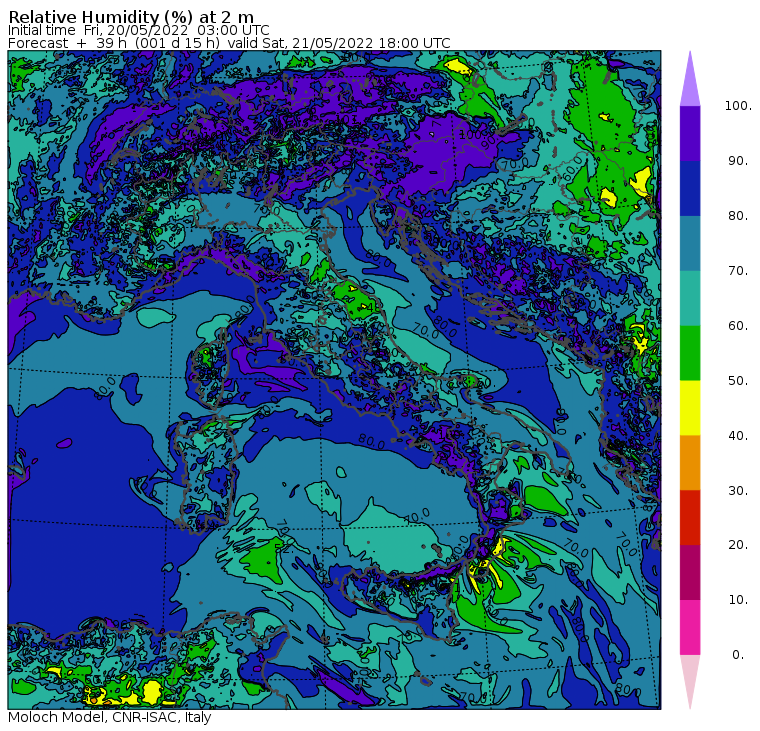Click the '80.' colorbar label
Screen dimensions: 760x731
738,216
